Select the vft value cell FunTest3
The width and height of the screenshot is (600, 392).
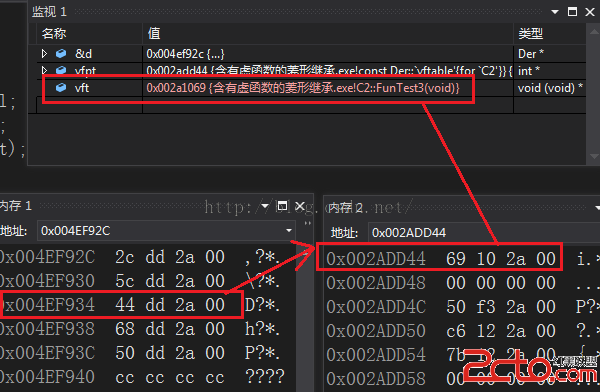coord(328,88)
